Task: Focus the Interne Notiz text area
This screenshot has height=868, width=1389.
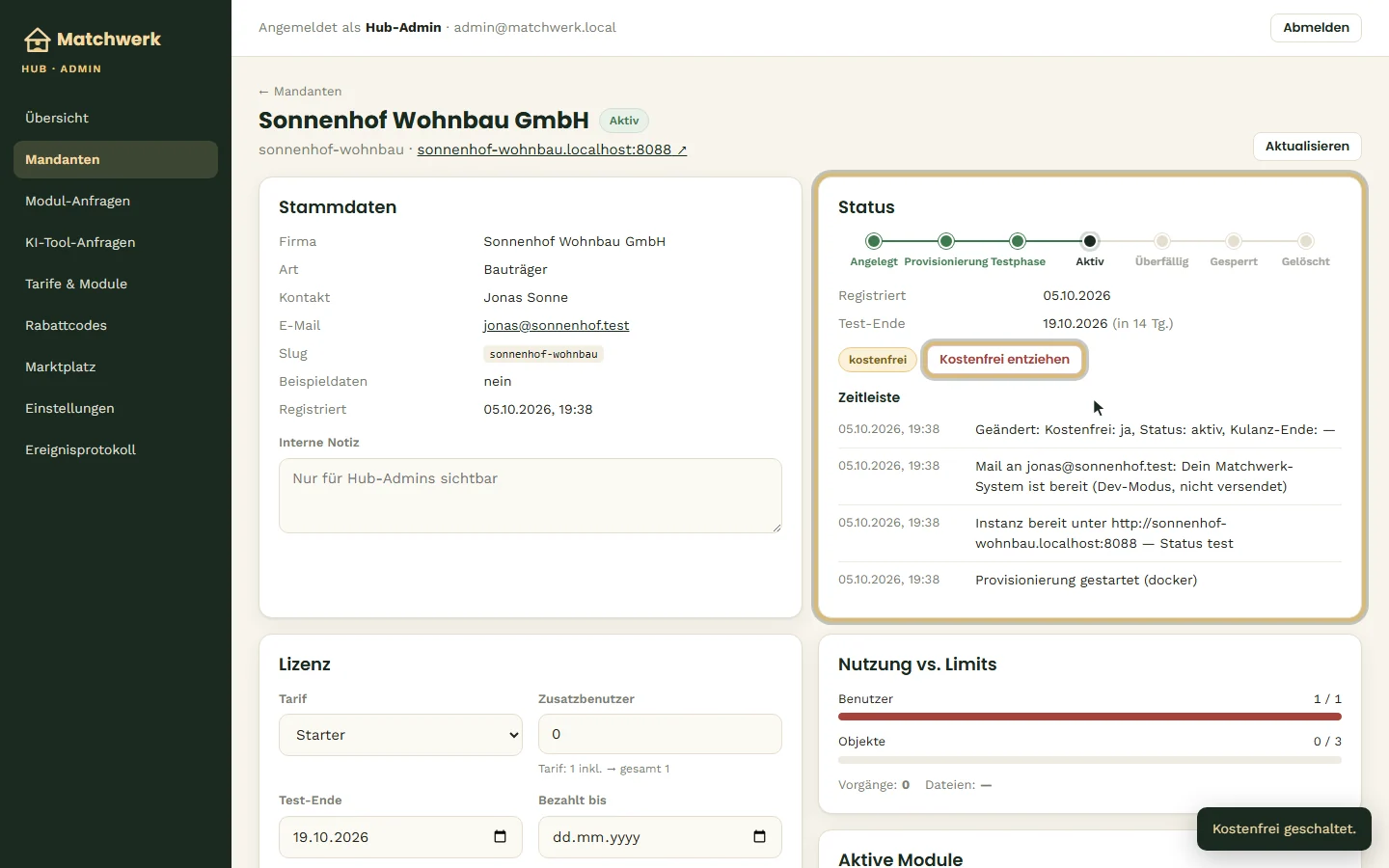Action: (531, 496)
